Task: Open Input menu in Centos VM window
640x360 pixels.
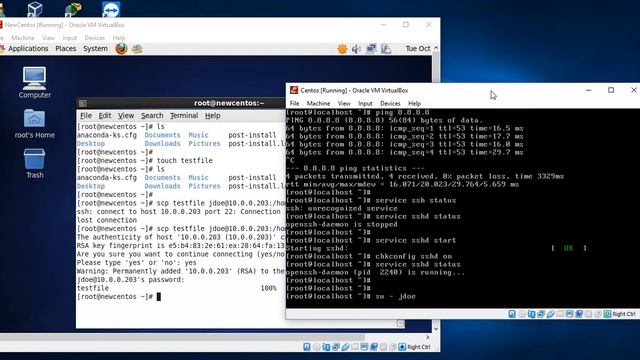Action: 365,104
